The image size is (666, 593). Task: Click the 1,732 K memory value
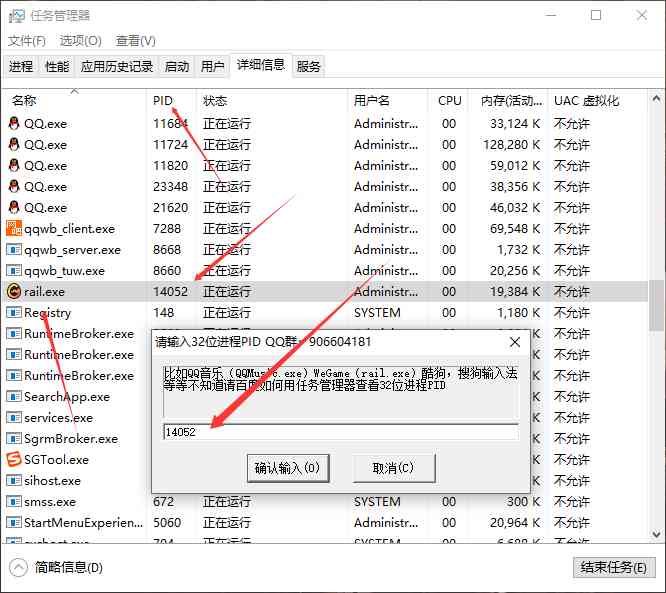pyautogui.click(x=519, y=249)
